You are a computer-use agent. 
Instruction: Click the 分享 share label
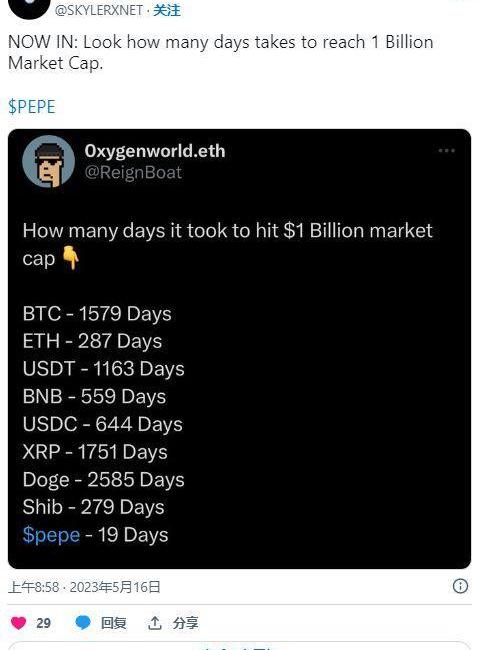pyautogui.click(x=185, y=623)
